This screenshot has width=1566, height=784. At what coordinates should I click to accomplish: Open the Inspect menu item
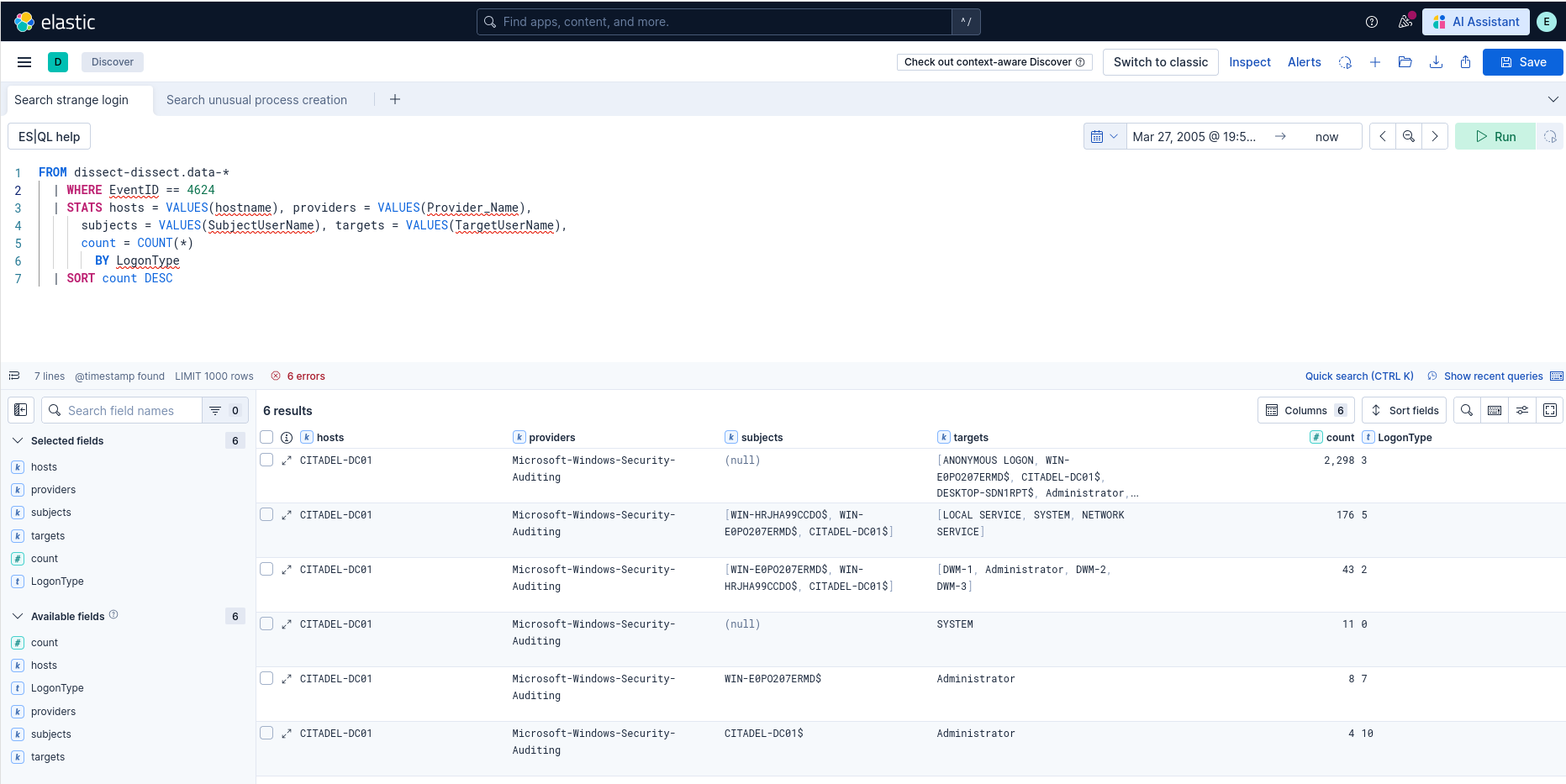point(1249,62)
